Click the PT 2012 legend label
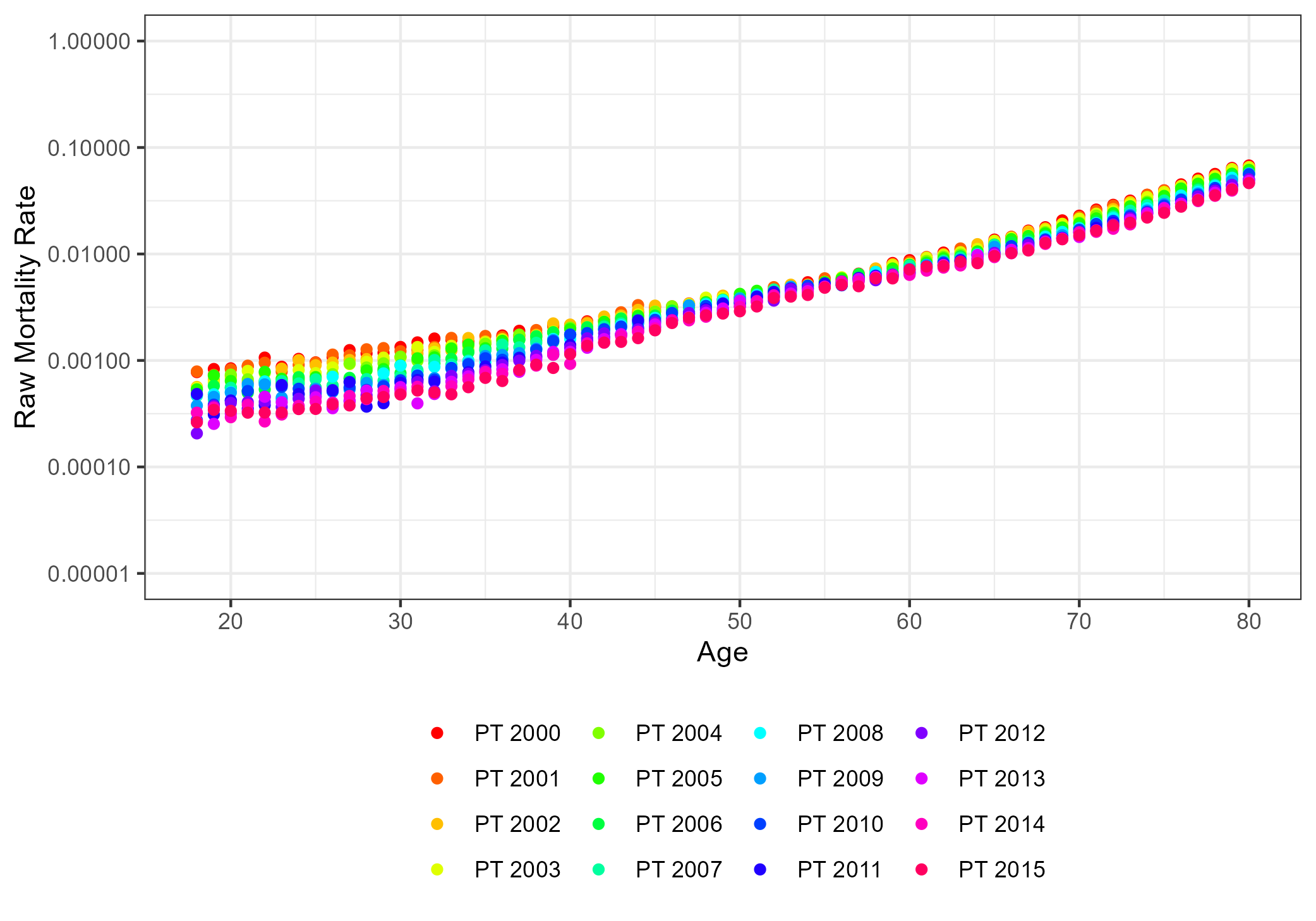 tap(1001, 733)
